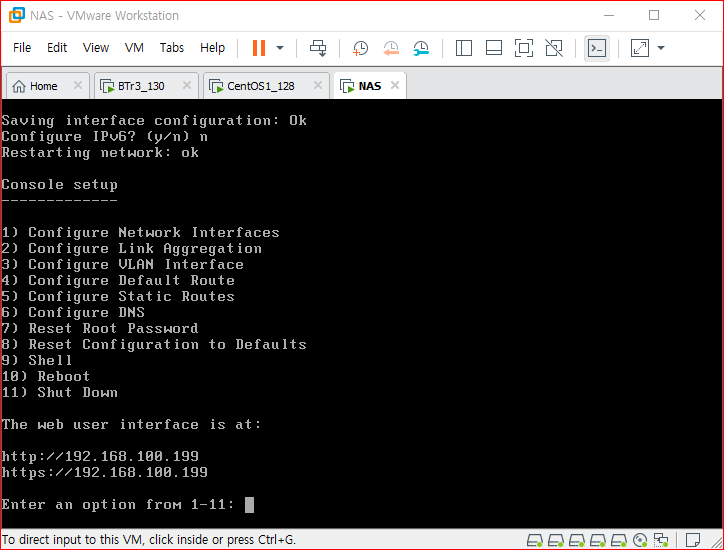
Task: Click the message log note icon
Action: (x=692, y=540)
